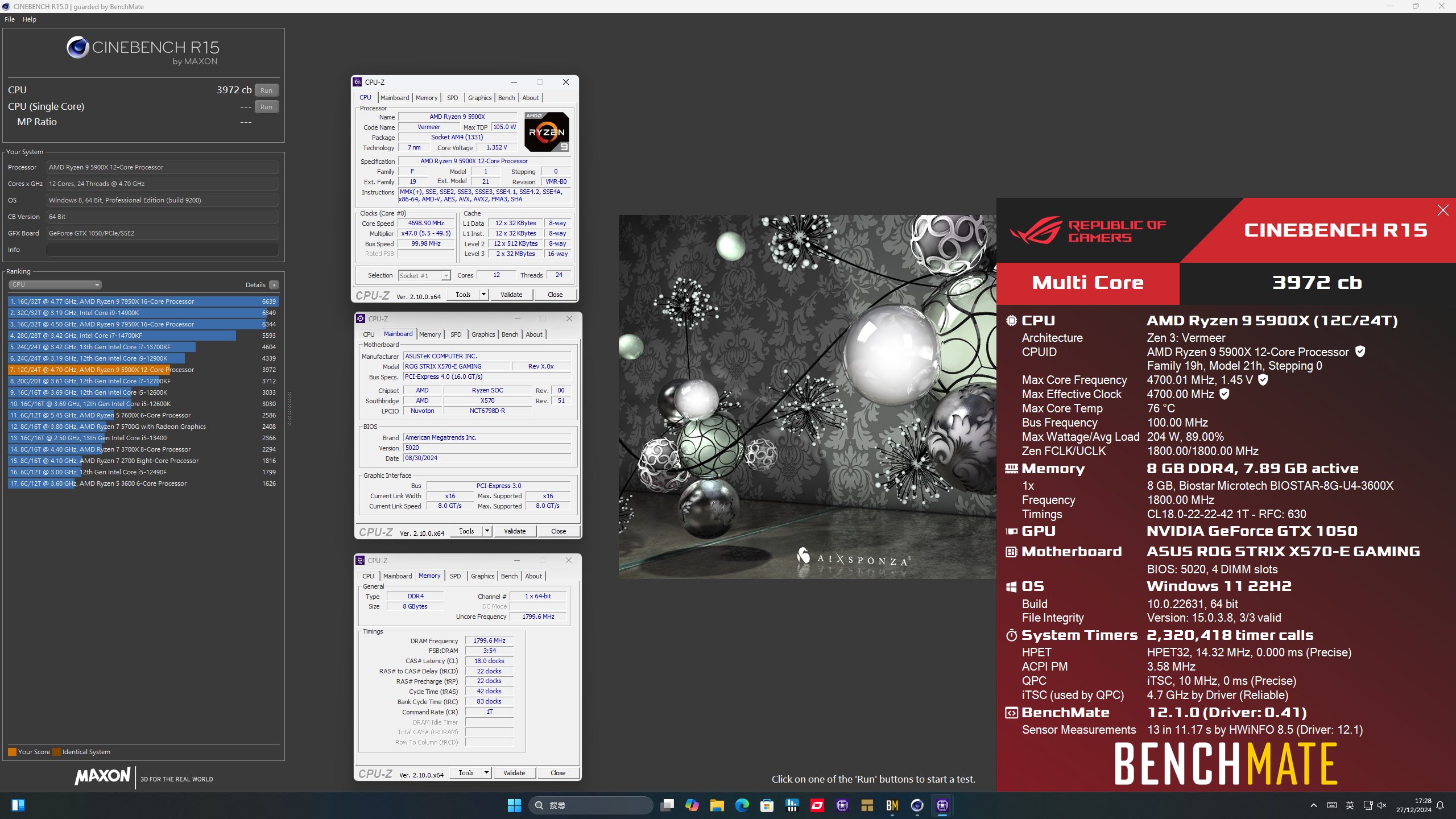1456x819 pixels.
Task: Run the CPU (Single Core) benchmark
Action: (266, 107)
